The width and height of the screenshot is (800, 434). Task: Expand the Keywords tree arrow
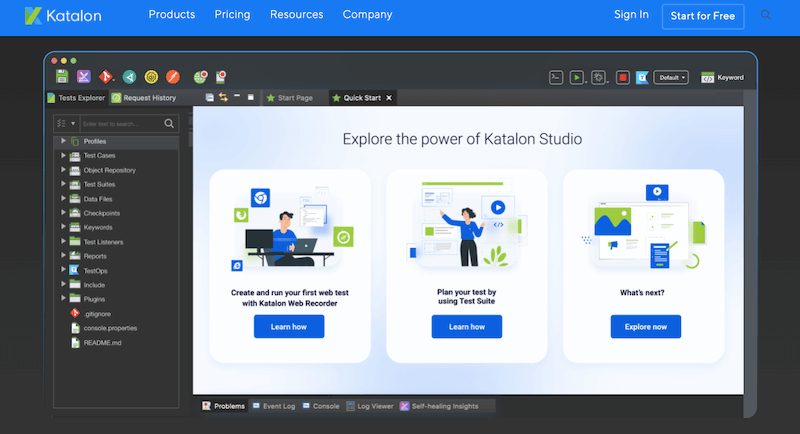(x=63, y=227)
